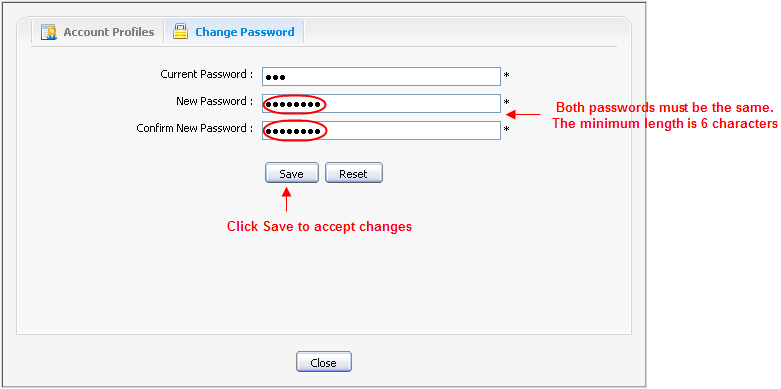The image size is (781, 389).
Task: Click the red arrow pointing at password fields
Action: 523,115
